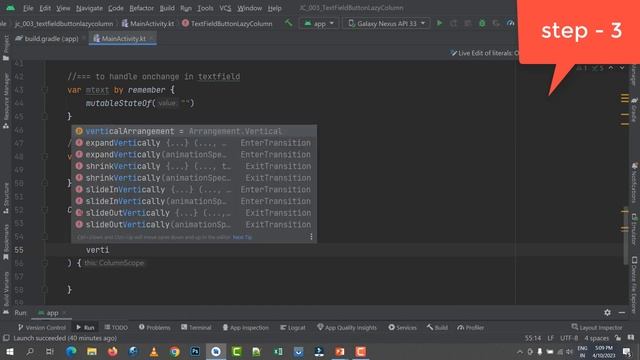This screenshot has width=640, height=360.
Task: Choose shrinkVertically {...} completion item
Action: pos(194,166)
